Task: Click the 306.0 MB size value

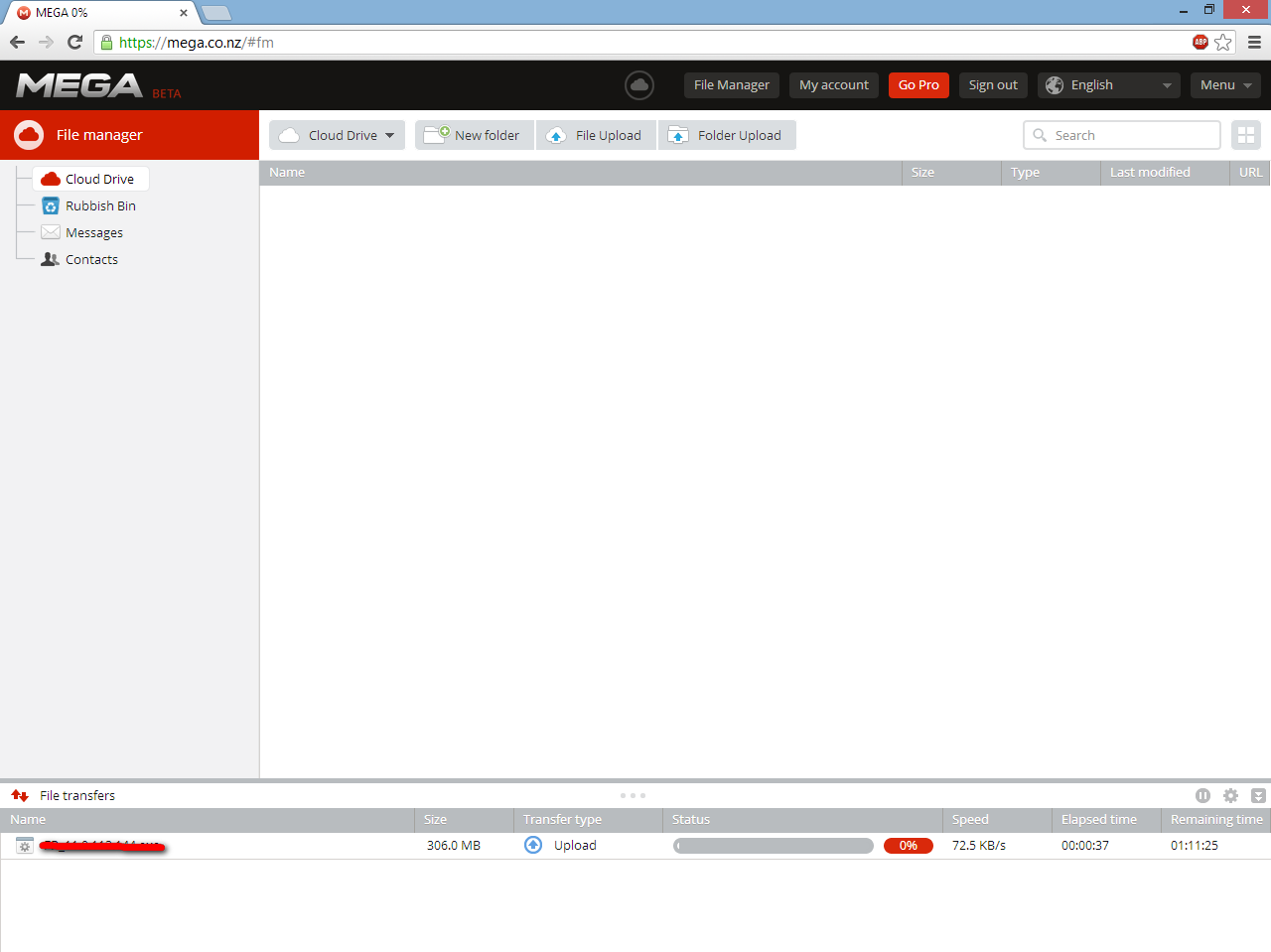Action: (x=454, y=846)
